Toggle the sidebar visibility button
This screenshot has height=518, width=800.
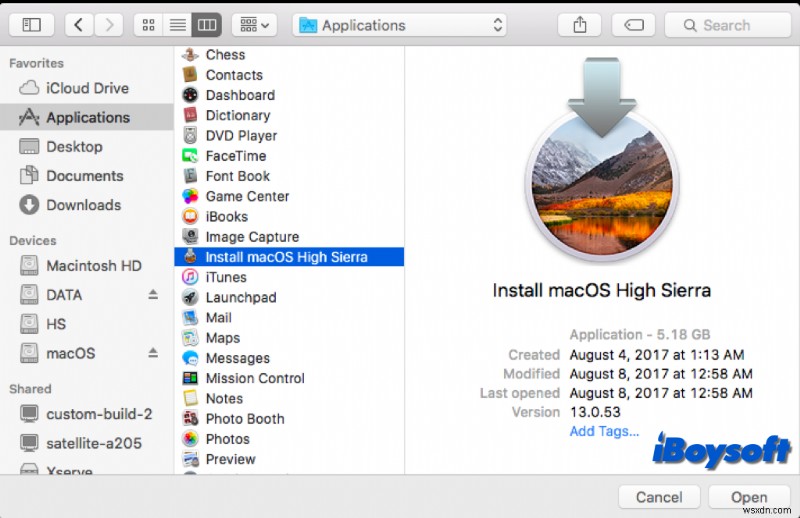(32, 25)
